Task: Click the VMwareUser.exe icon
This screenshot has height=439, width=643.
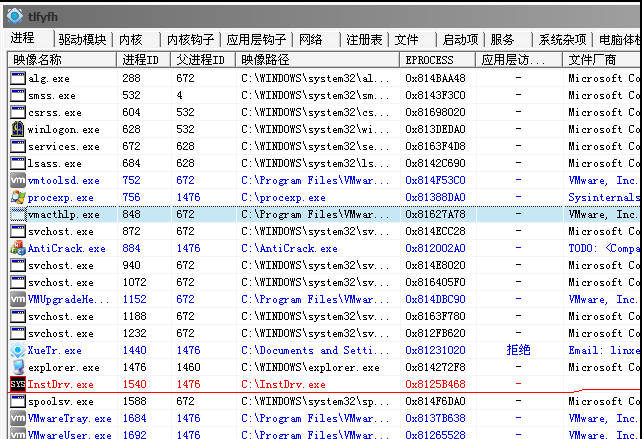Action: tap(18, 434)
